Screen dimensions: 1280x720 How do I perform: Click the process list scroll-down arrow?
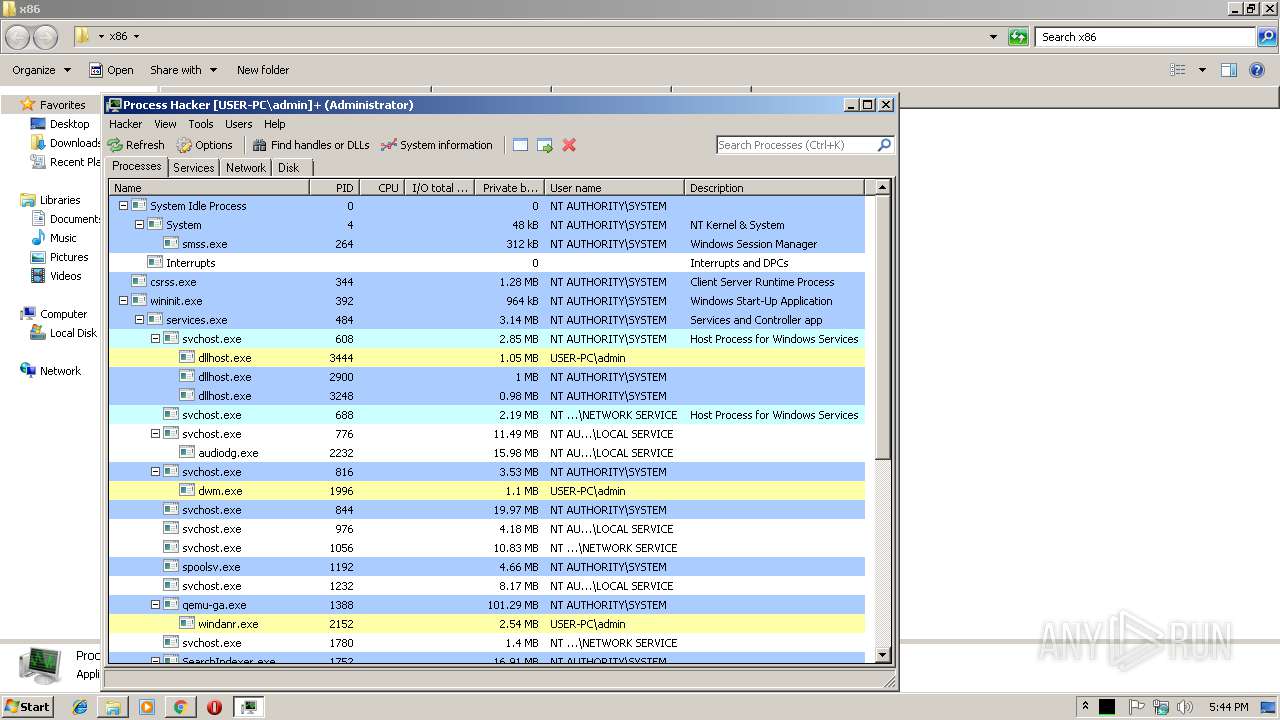(882, 655)
